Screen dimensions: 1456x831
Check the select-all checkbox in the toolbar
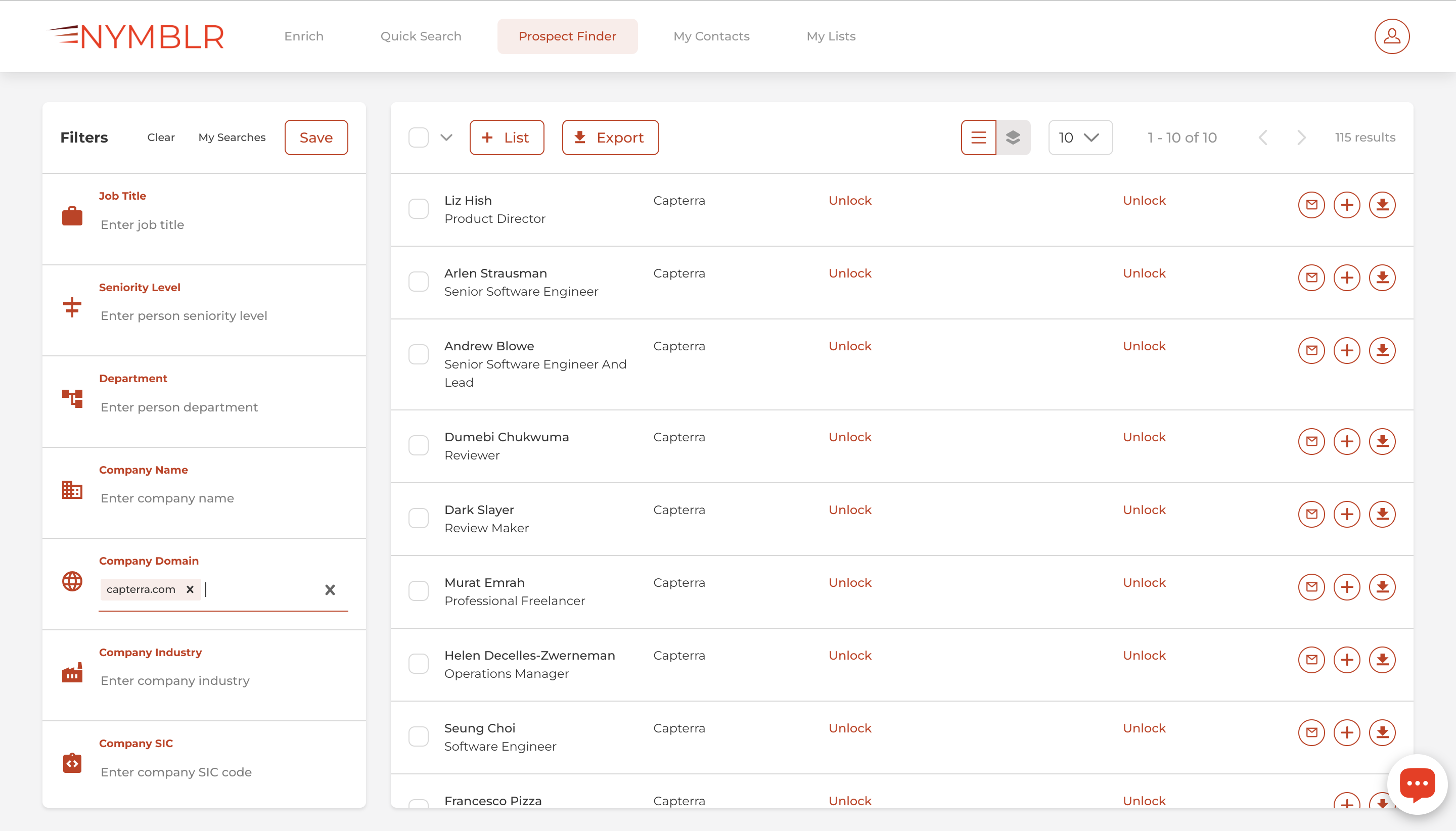(419, 137)
